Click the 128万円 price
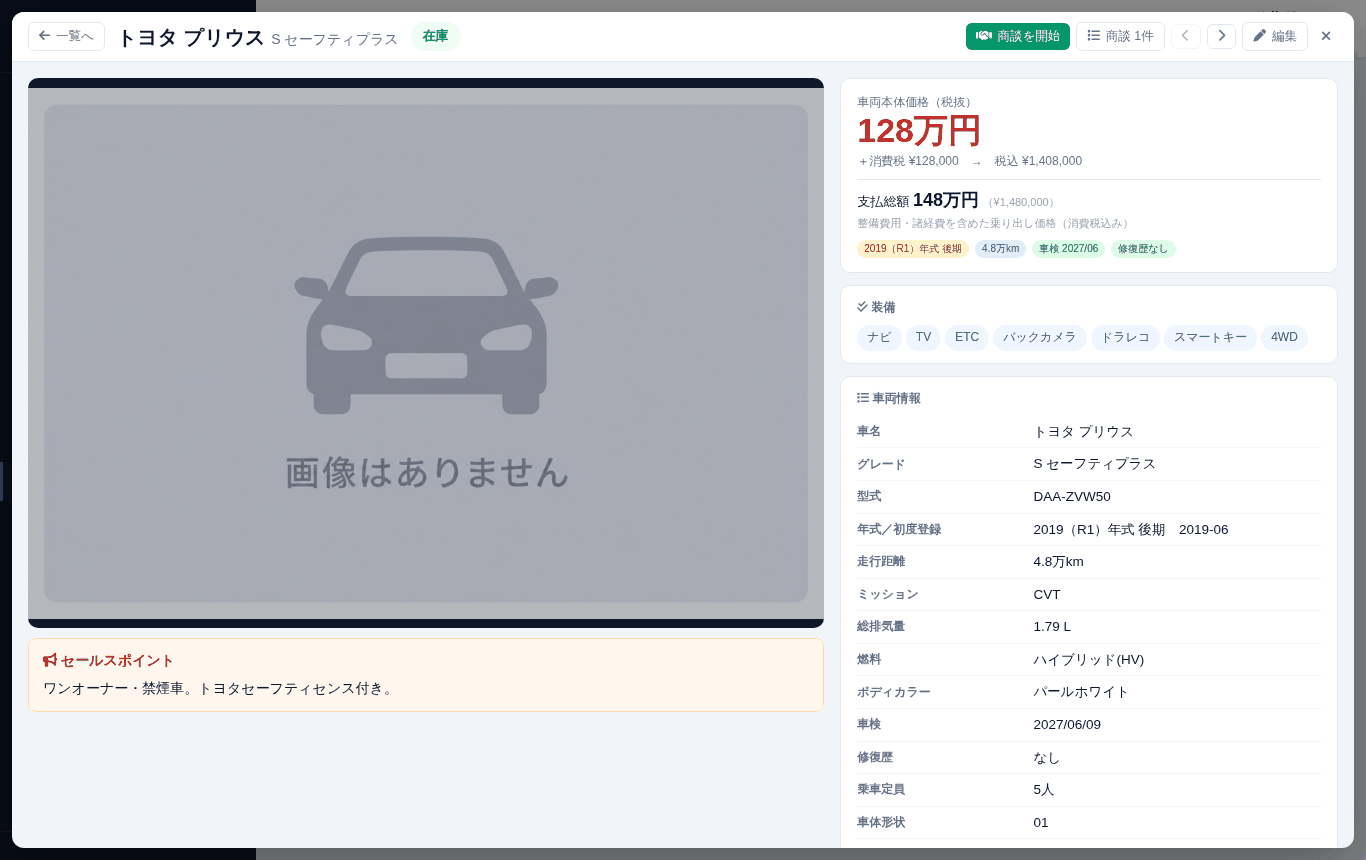The image size is (1366, 860). click(x=919, y=131)
